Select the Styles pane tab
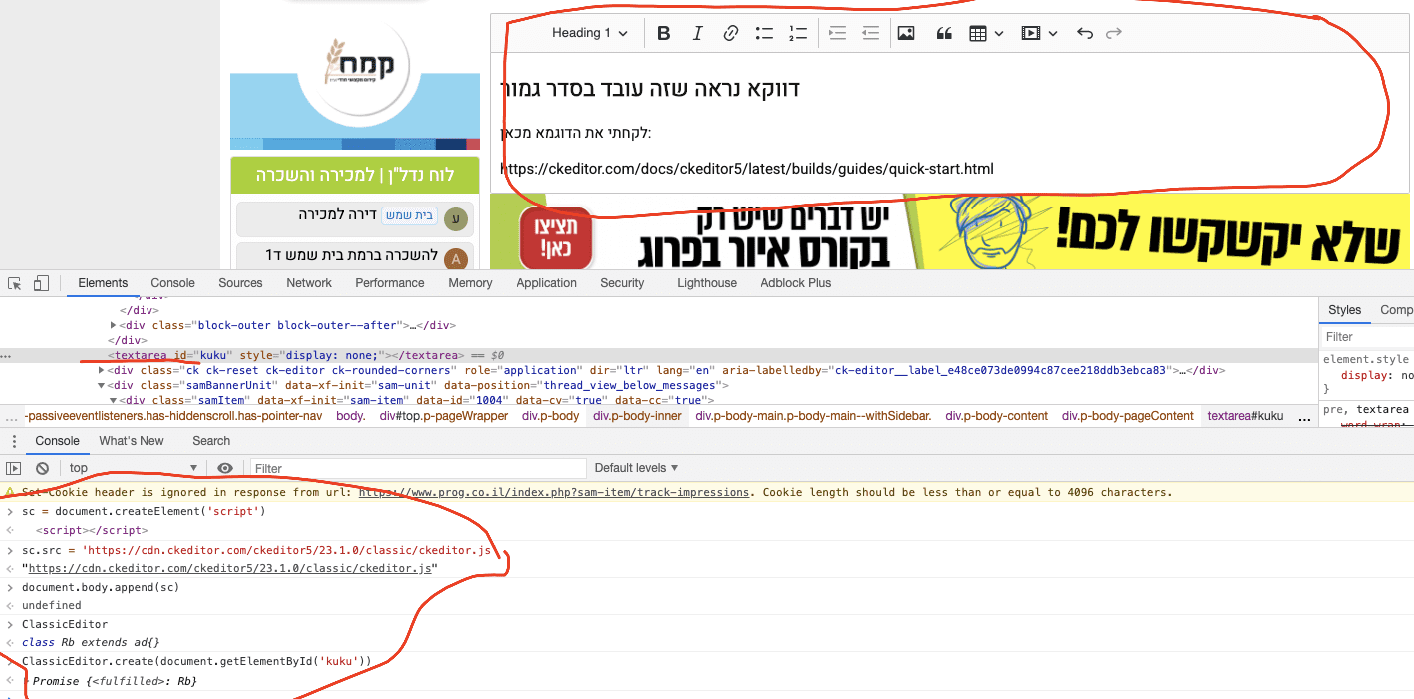This screenshot has width=1414, height=699. (1345, 310)
